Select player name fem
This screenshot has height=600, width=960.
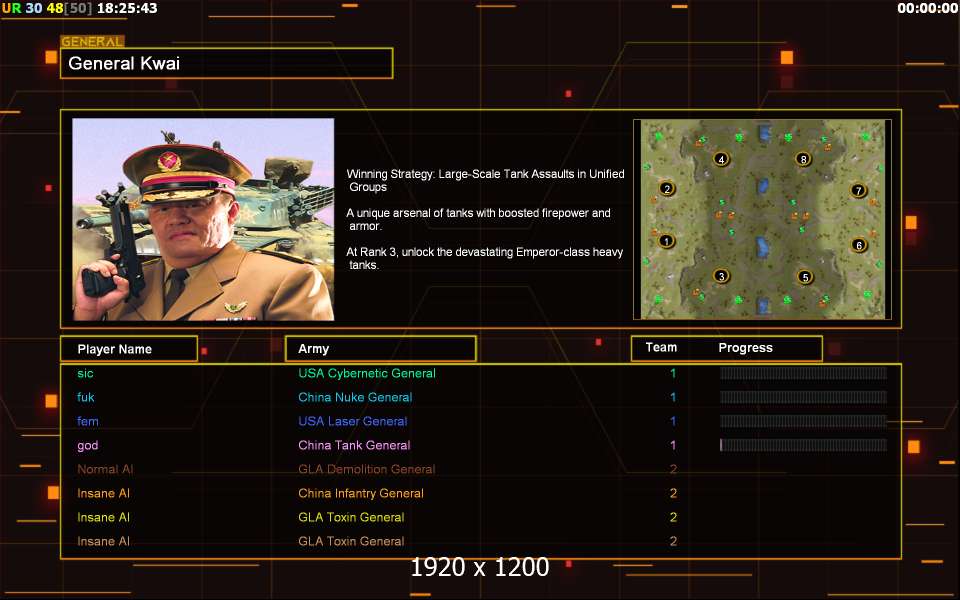(88, 421)
